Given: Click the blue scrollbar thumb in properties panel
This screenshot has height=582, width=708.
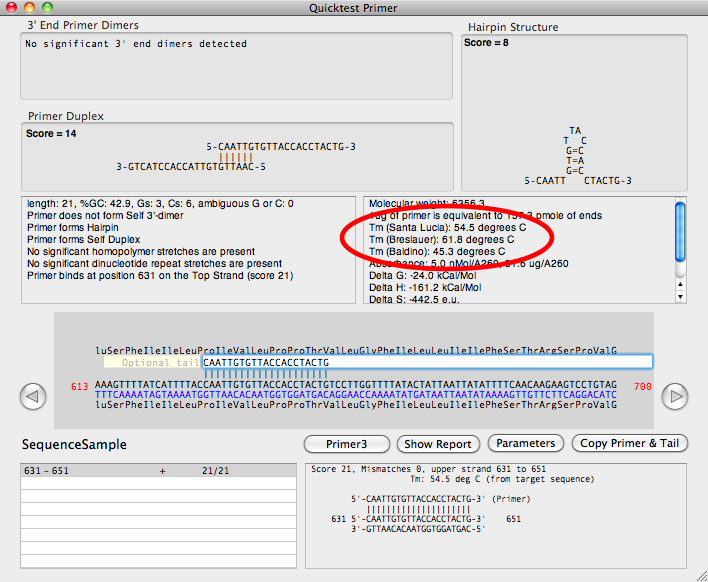Looking at the screenshot, I should click(x=681, y=233).
